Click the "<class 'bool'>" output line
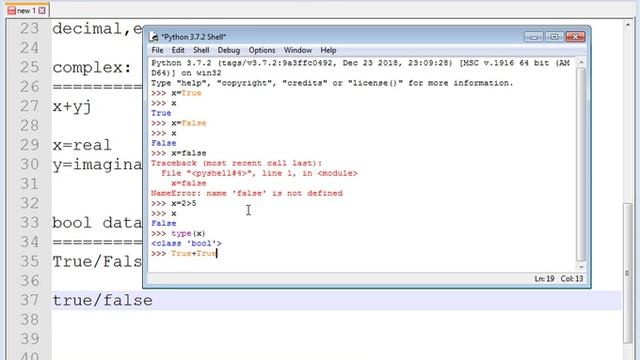Image resolution: width=640 pixels, height=360 pixels. tap(186, 243)
